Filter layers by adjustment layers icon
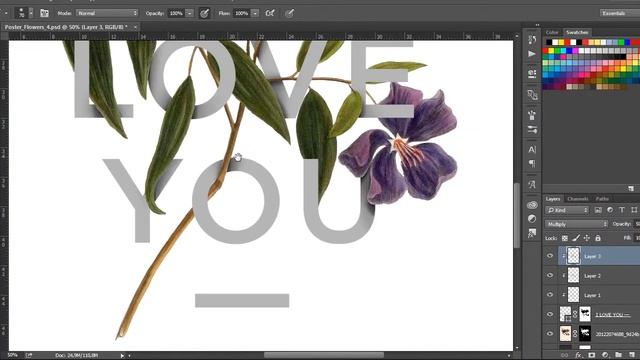Image resolution: width=640 pixels, height=360 pixels. pos(610,210)
